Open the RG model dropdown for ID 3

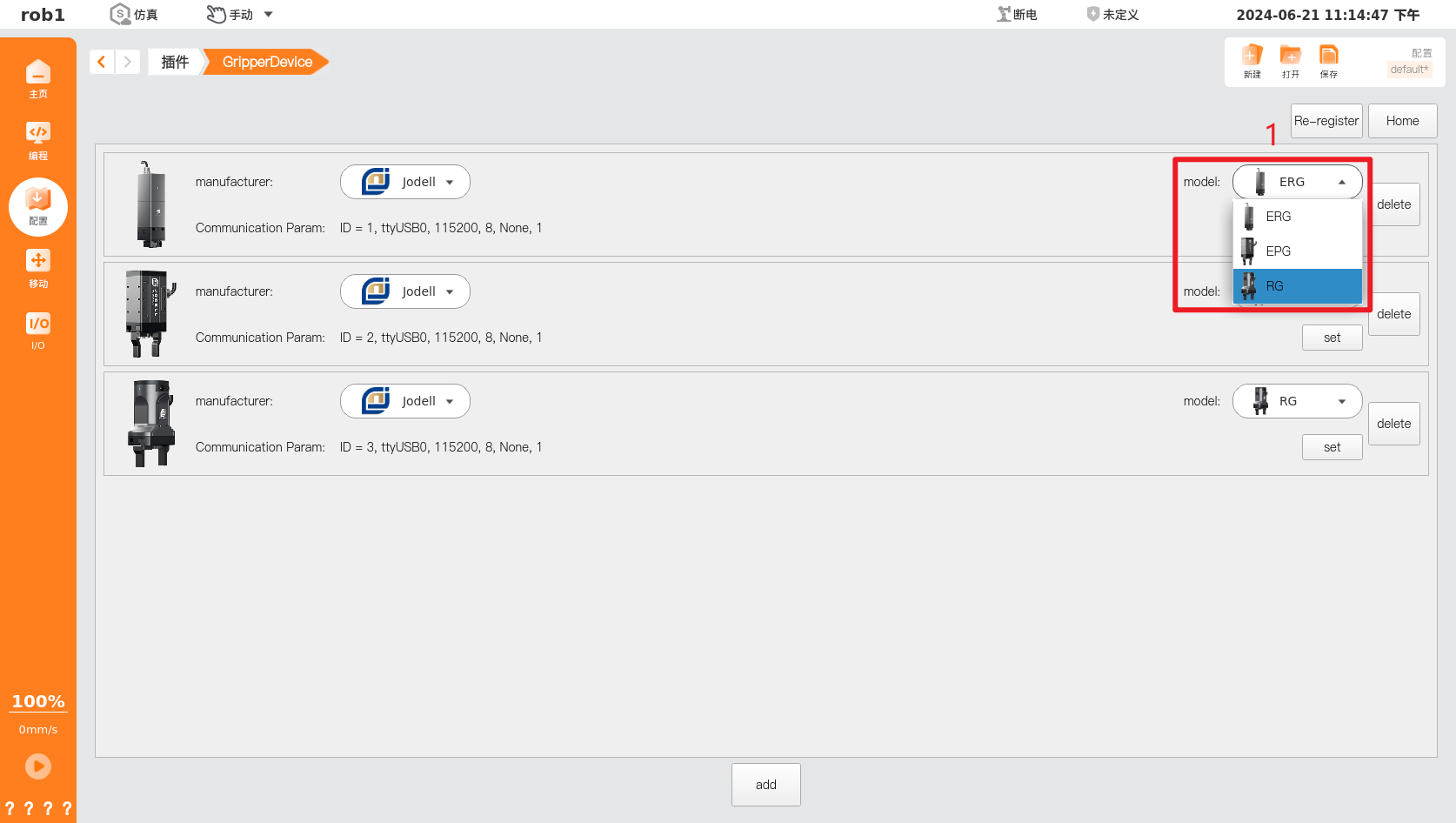point(1297,401)
